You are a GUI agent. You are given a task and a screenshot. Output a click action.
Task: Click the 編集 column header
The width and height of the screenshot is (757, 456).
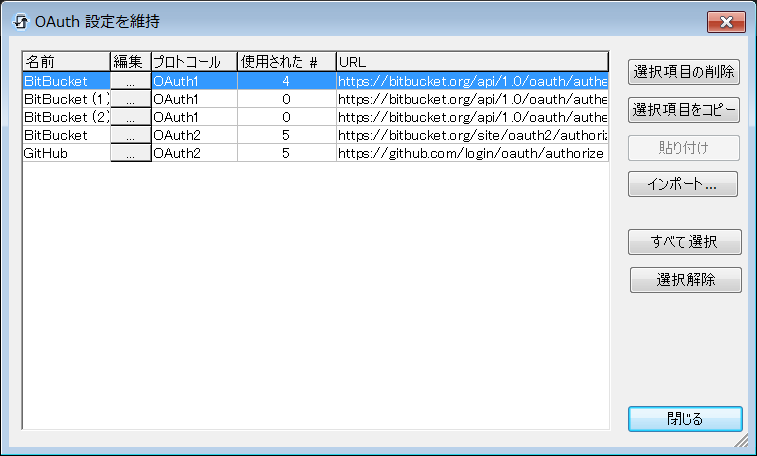[130, 62]
